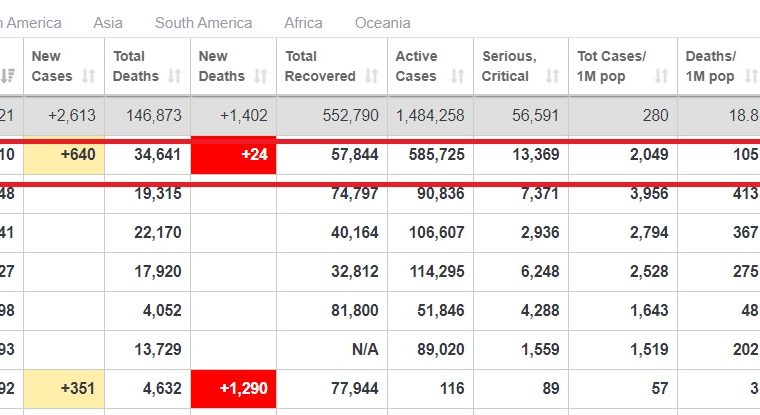Select the Oceania tab

[x=382, y=23]
